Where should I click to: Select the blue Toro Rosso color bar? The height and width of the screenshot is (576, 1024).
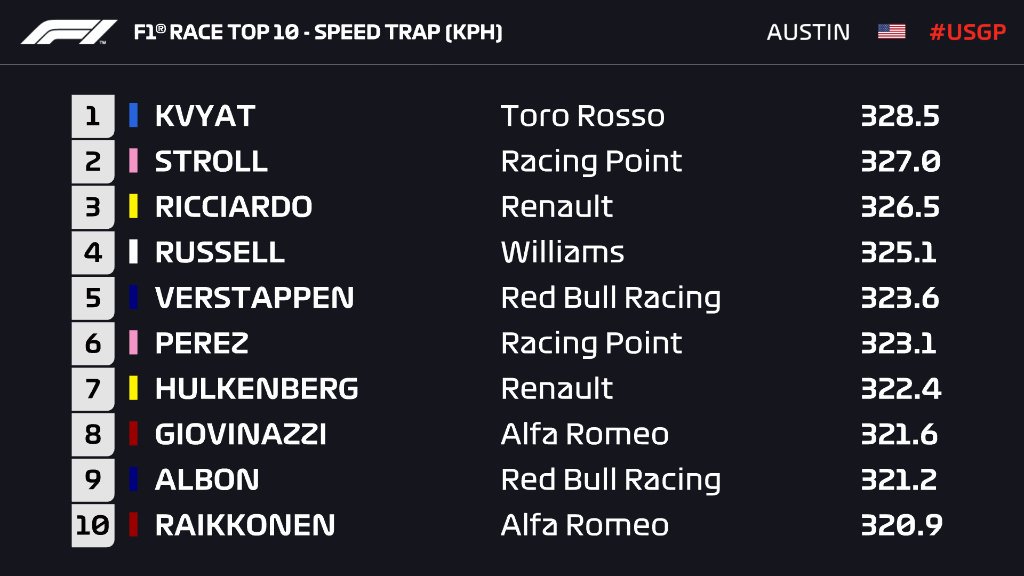(133, 116)
